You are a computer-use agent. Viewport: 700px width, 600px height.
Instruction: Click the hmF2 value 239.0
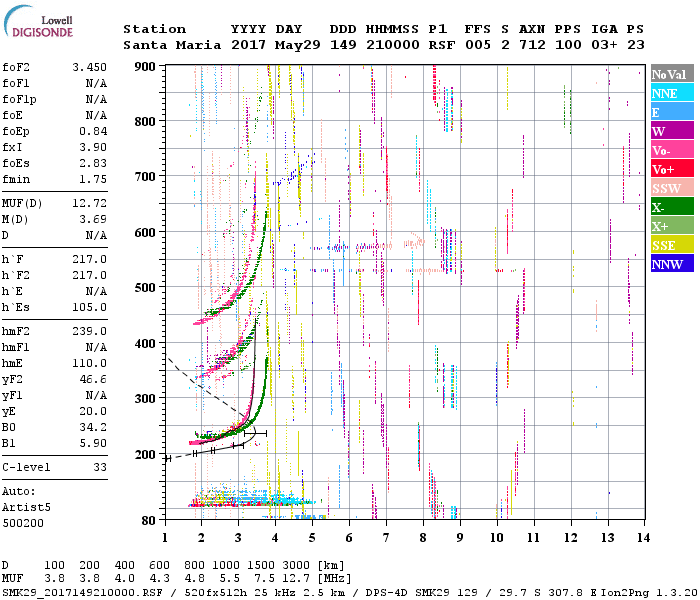click(90, 331)
